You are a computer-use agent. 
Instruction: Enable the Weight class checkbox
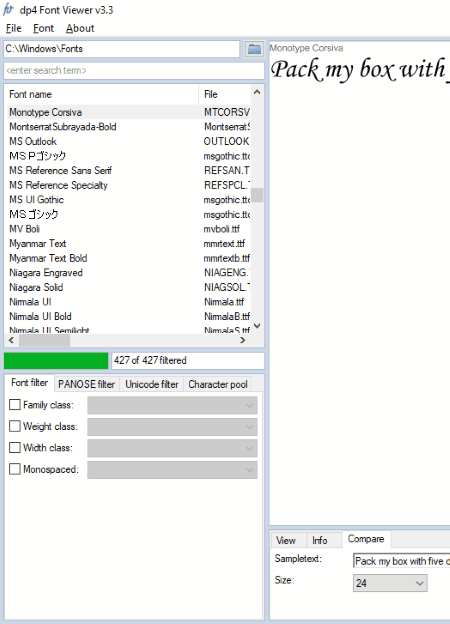click(15, 426)
